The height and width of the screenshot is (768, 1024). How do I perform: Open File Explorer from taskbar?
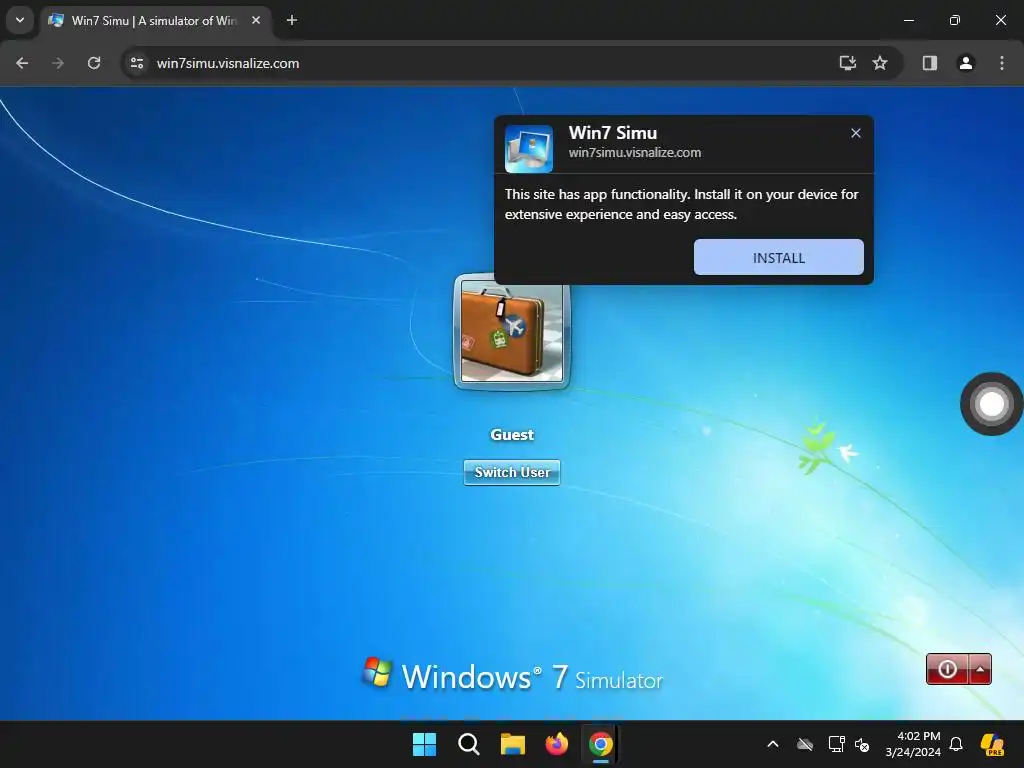513,744
